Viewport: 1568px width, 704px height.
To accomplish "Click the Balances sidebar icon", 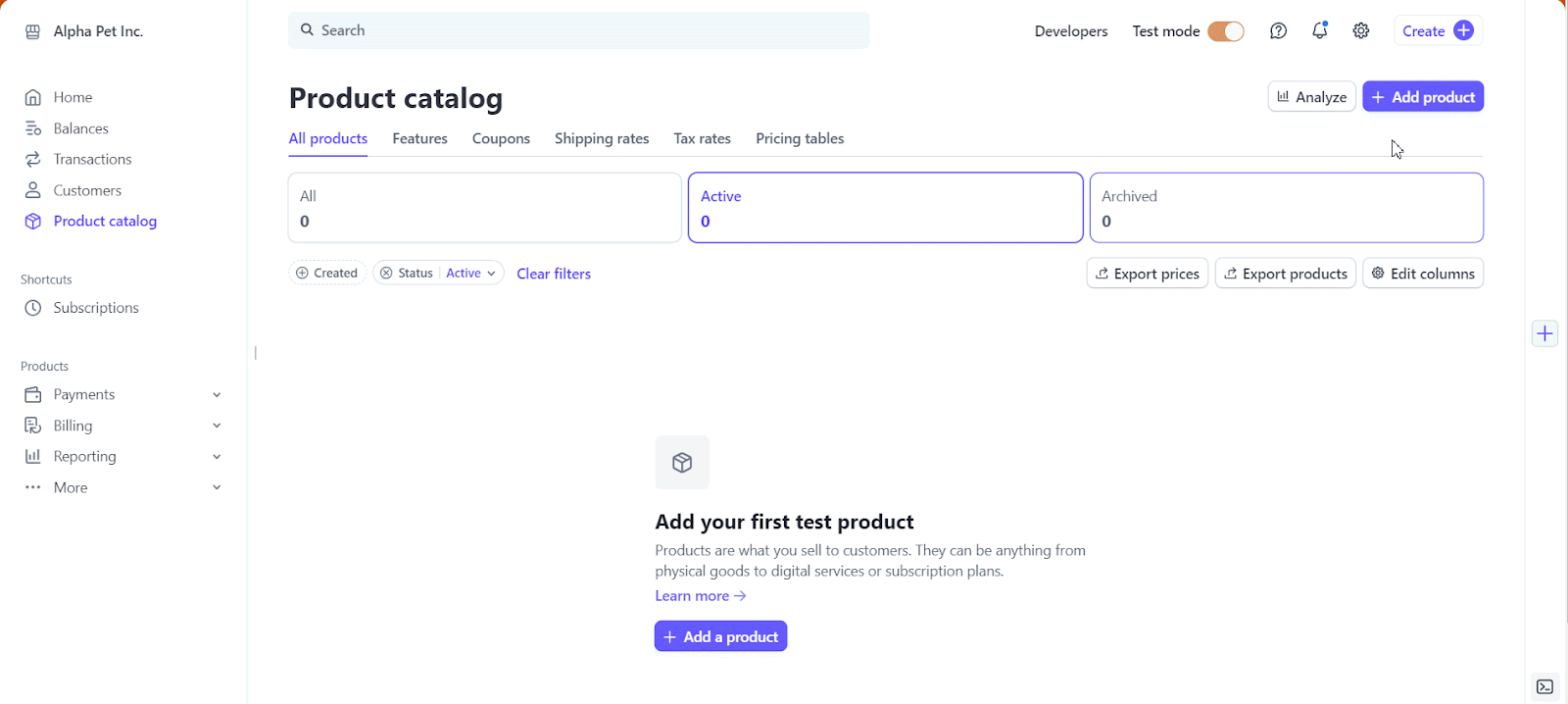I will 33,128.
